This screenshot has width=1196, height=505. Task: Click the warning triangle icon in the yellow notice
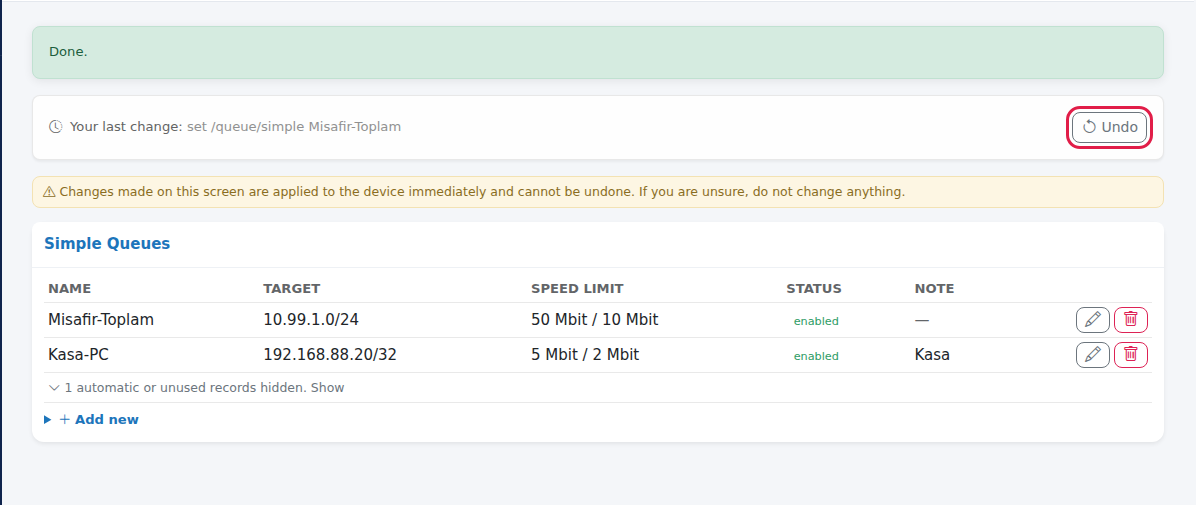click(49, 192)
